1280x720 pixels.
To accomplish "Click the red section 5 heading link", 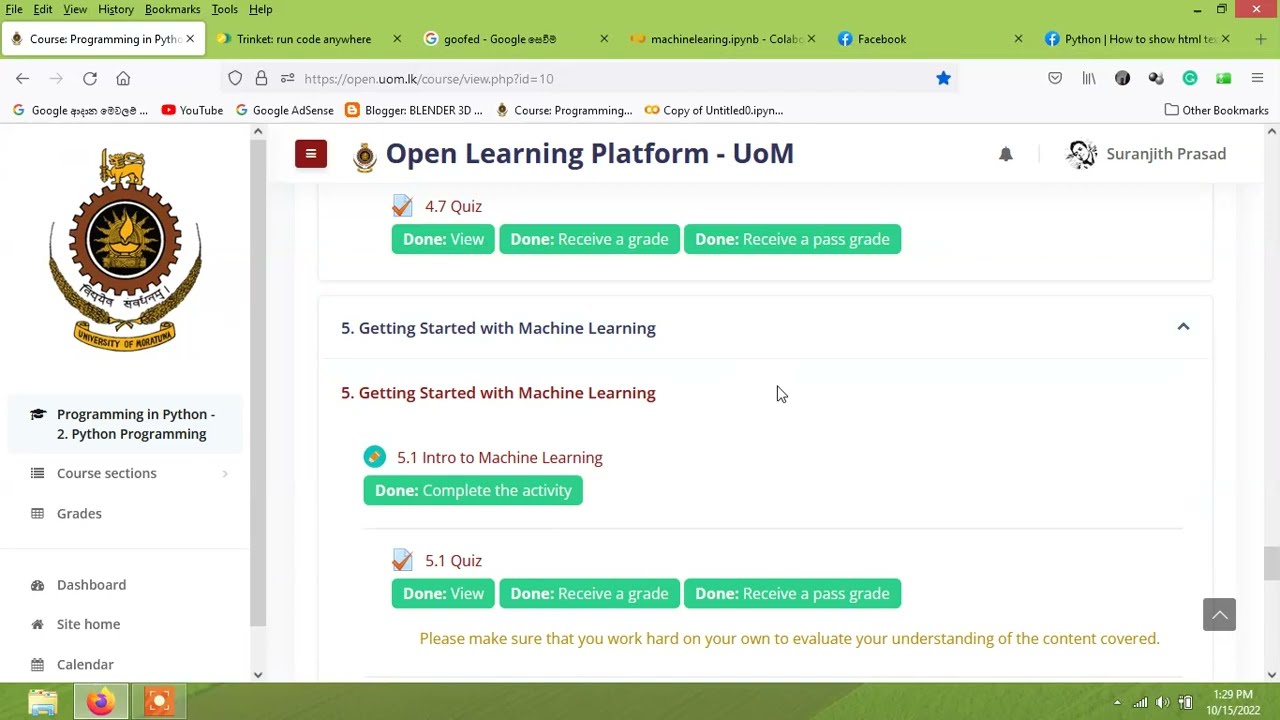I will click(498, 393).
